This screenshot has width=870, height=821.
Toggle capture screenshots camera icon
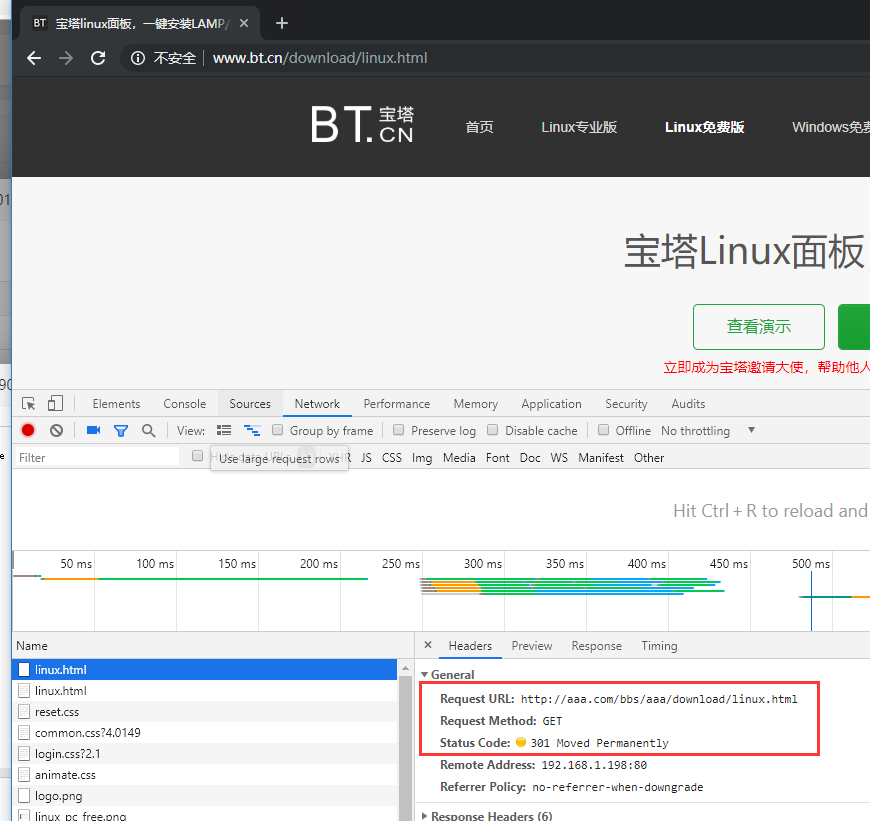tap(93, 430)
